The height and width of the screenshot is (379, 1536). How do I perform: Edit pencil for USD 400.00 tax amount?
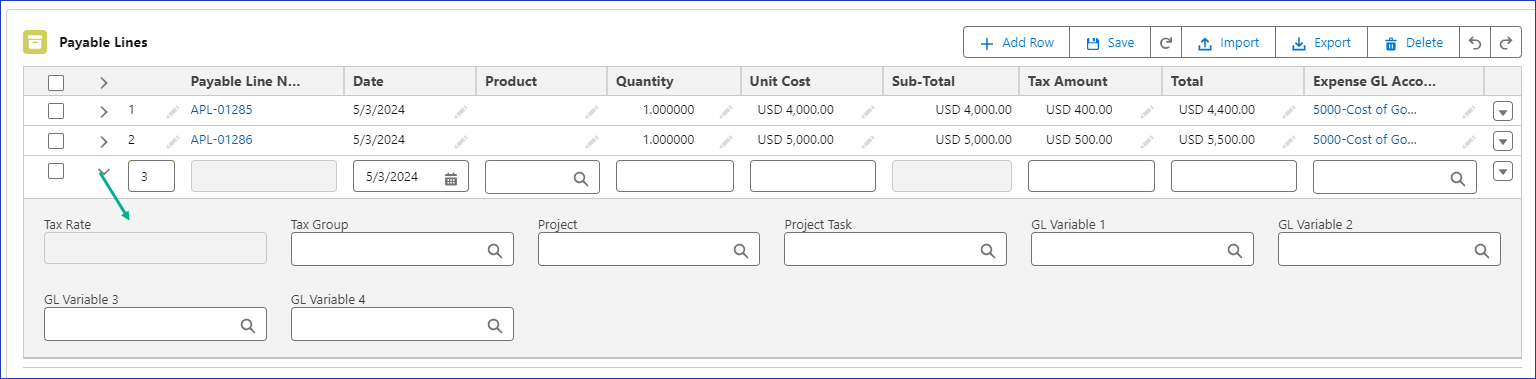pos(1147,112)
